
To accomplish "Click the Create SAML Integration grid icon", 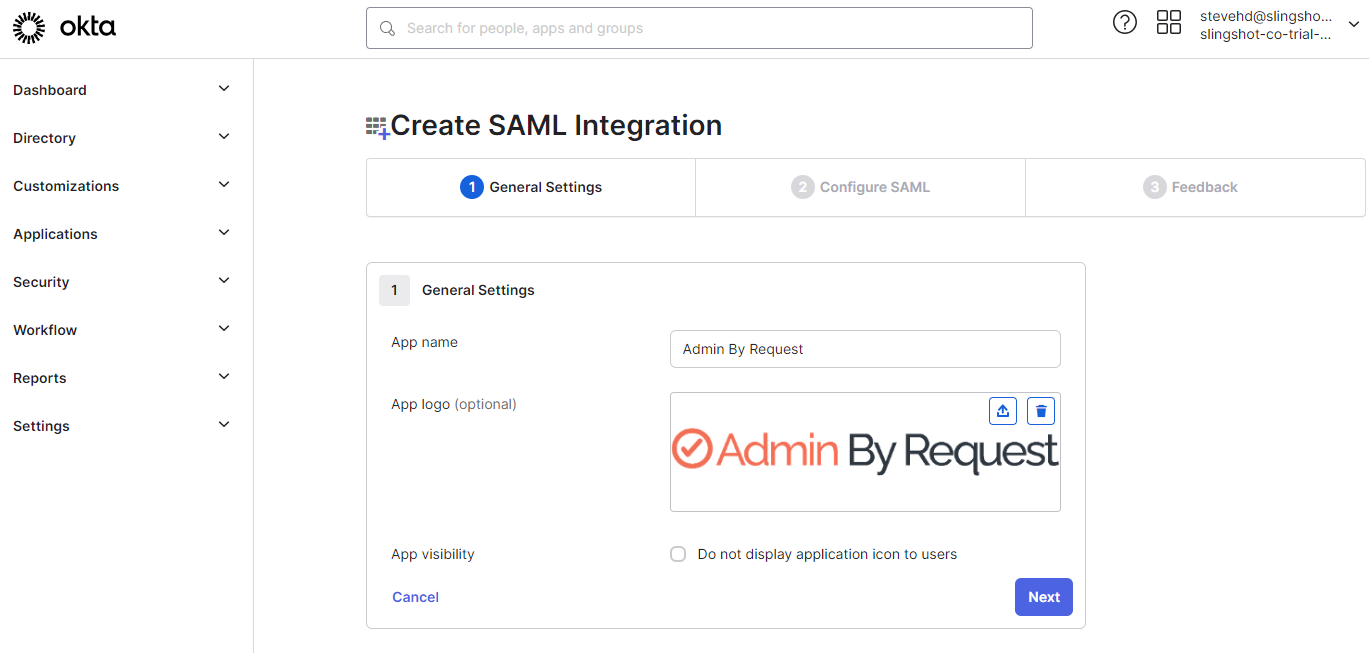I will click(x=378, y=127).
